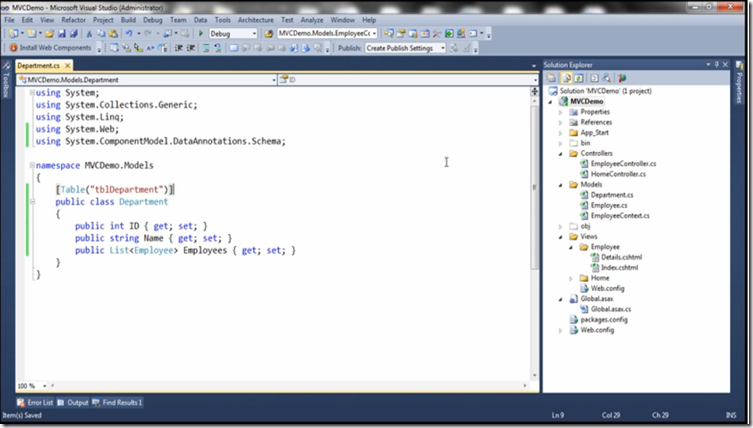Collapse the namespace MVCDemo.Models region
753x428 pixels.
pyautogui.click(x=32, y=165)
